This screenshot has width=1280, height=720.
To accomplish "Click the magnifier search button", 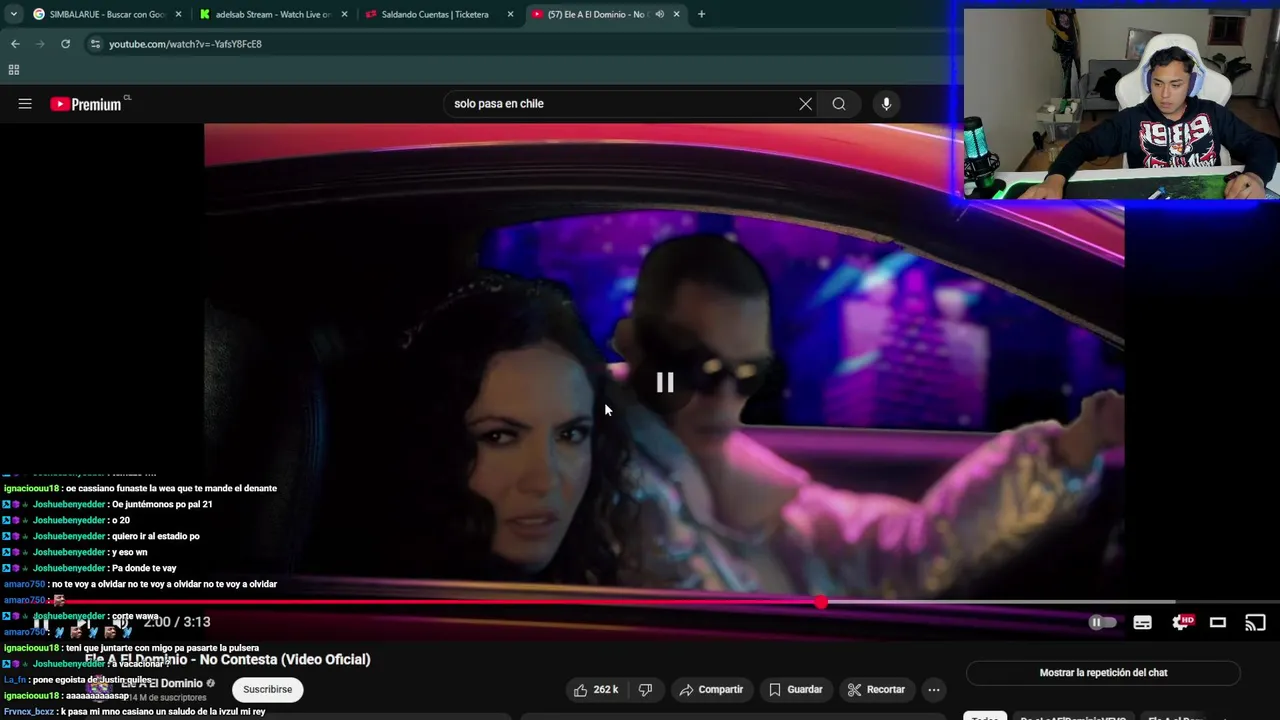I will pyautogui.click(x=839, y=104).
